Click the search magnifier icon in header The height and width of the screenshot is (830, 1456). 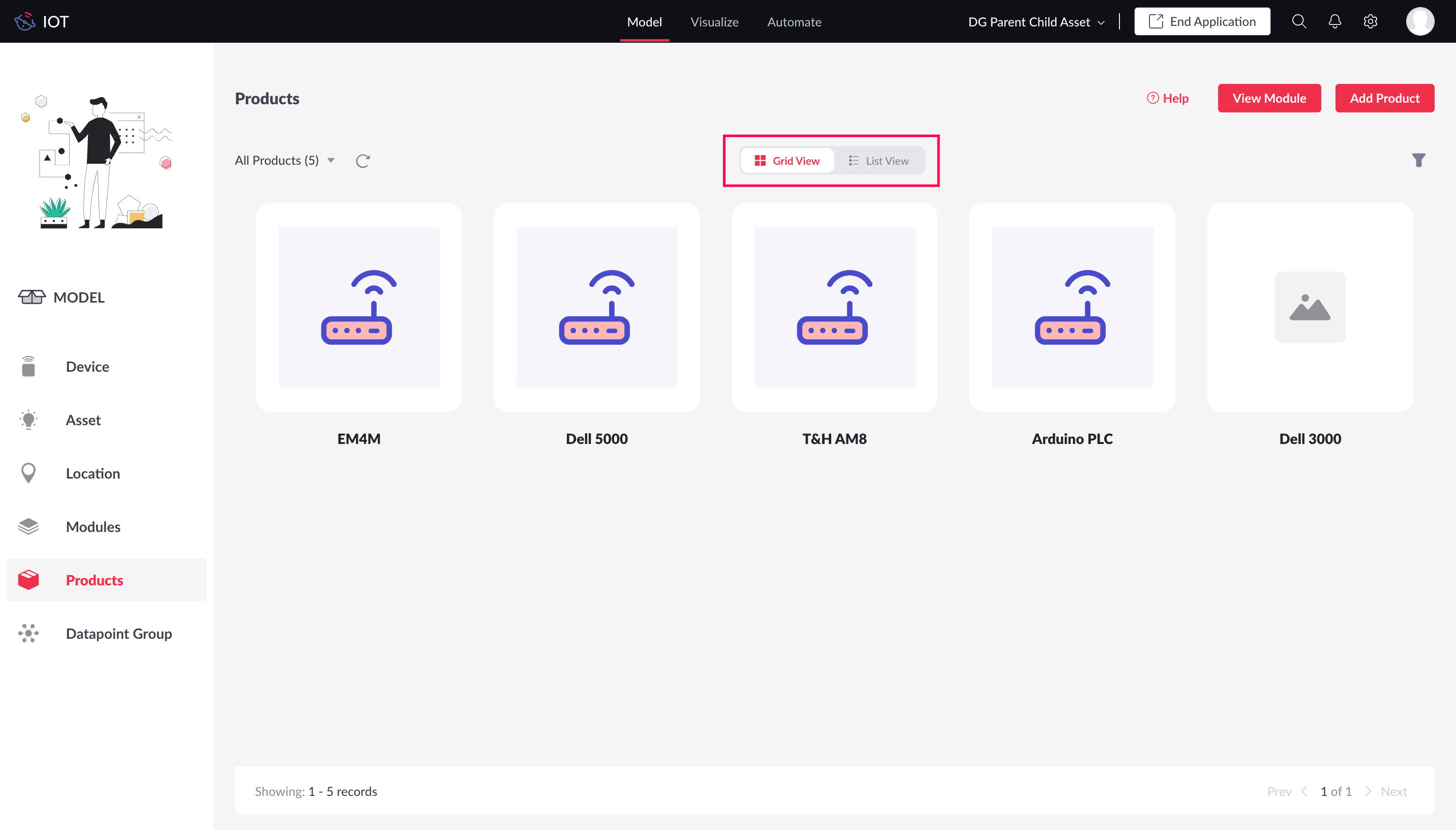click(x=1298, y=22)
